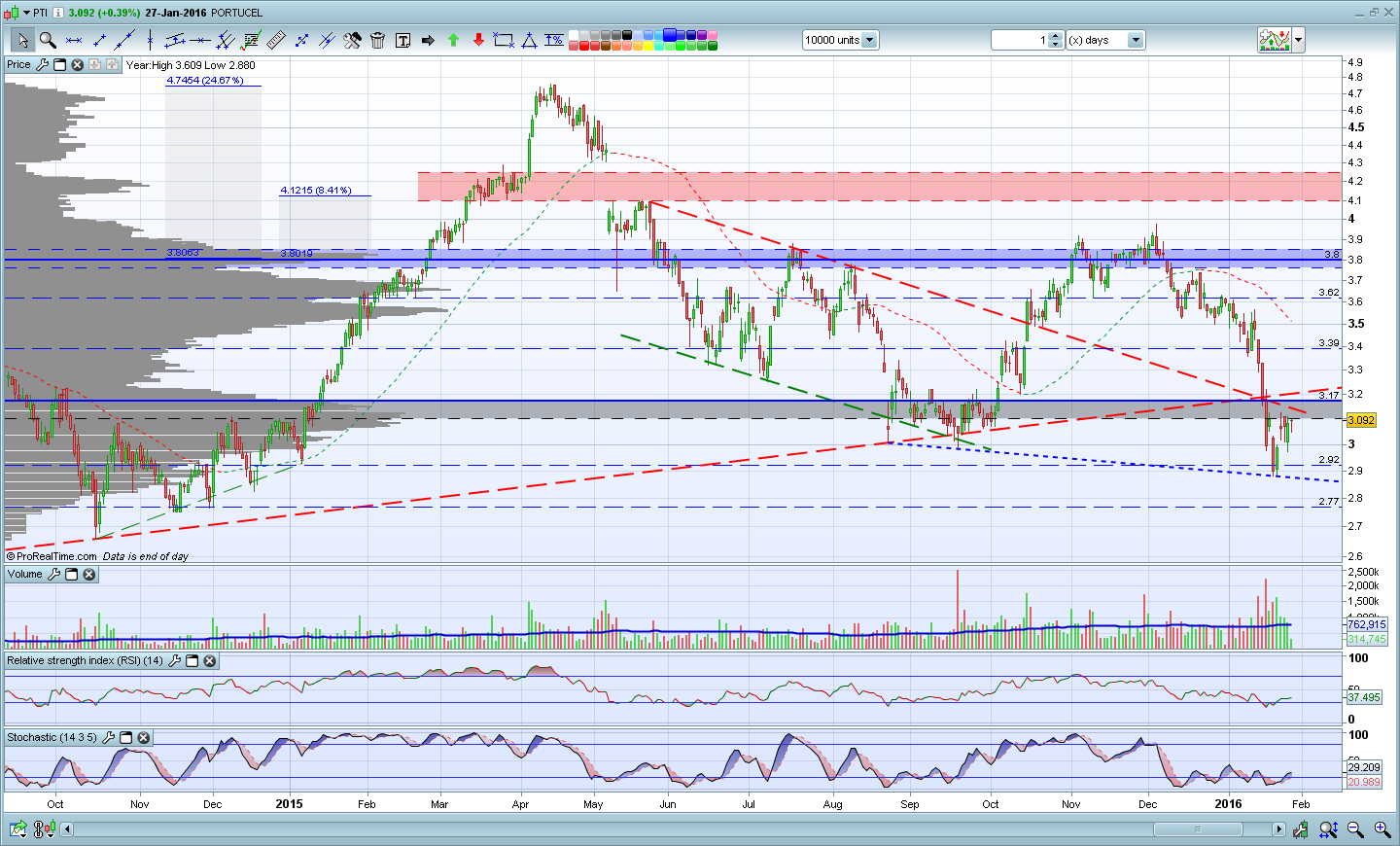Click the PTI chart icon in title bar
1400x846 pixels.
11,13
